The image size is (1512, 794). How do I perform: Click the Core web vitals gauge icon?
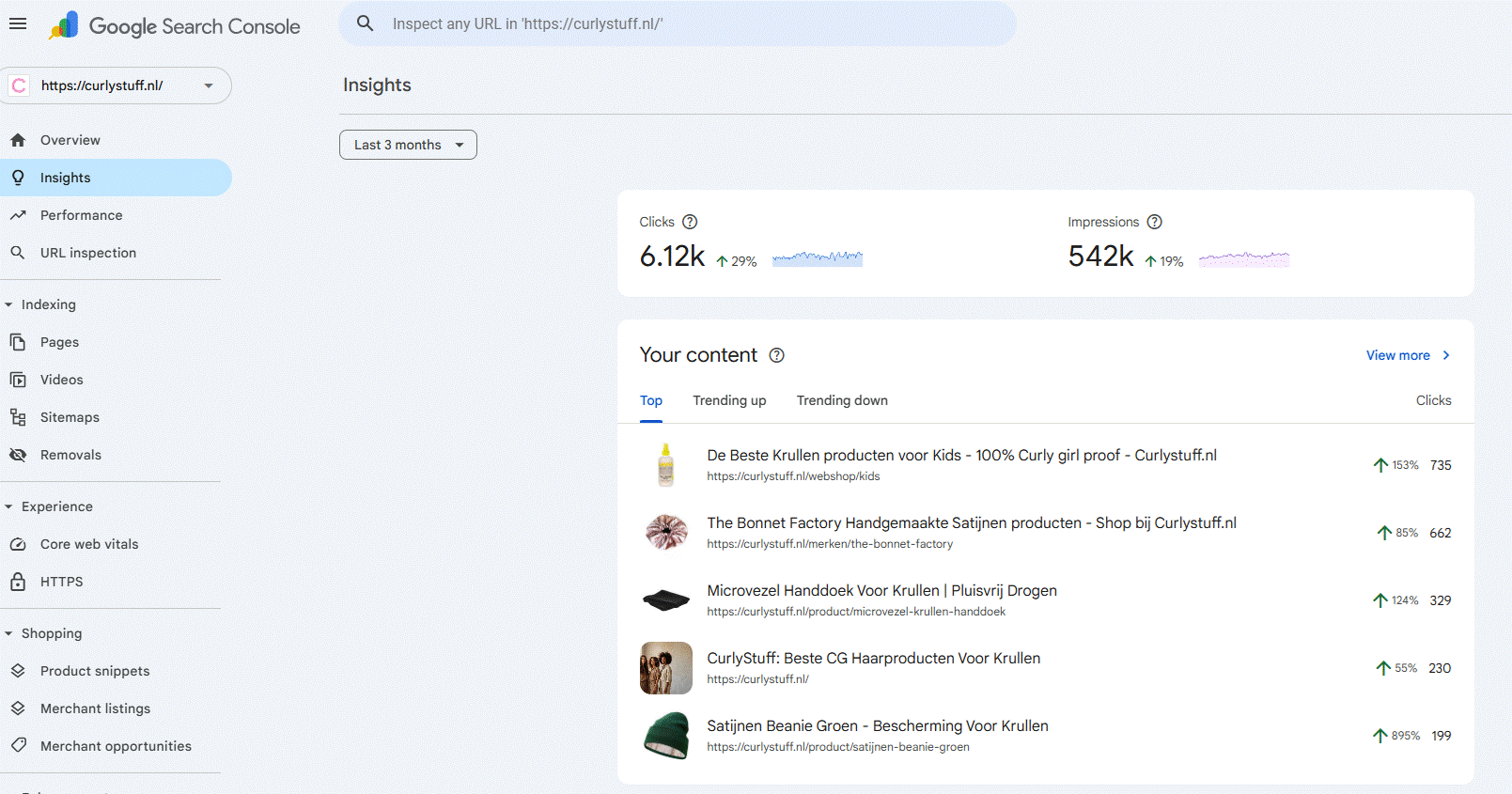(x=18, y=544)
